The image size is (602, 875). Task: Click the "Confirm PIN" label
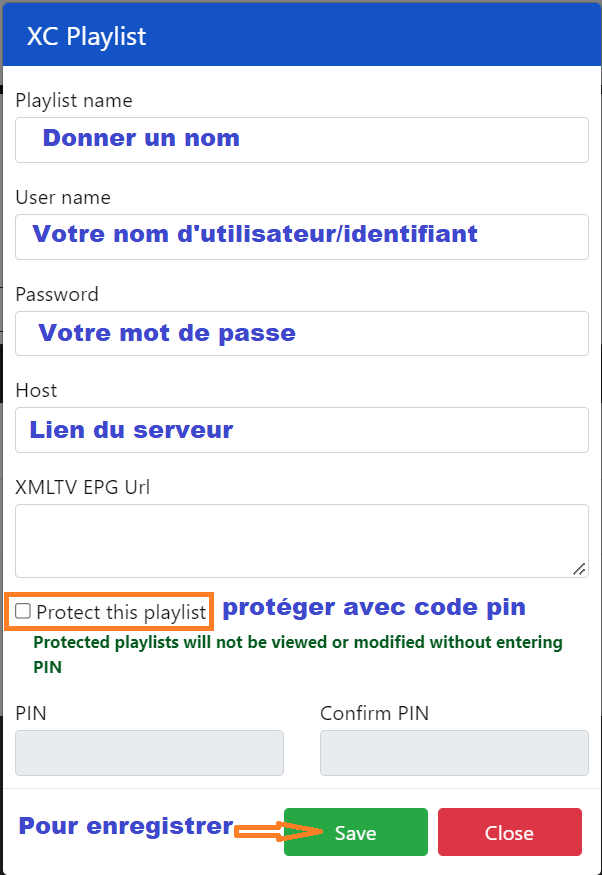click(375, 714)
